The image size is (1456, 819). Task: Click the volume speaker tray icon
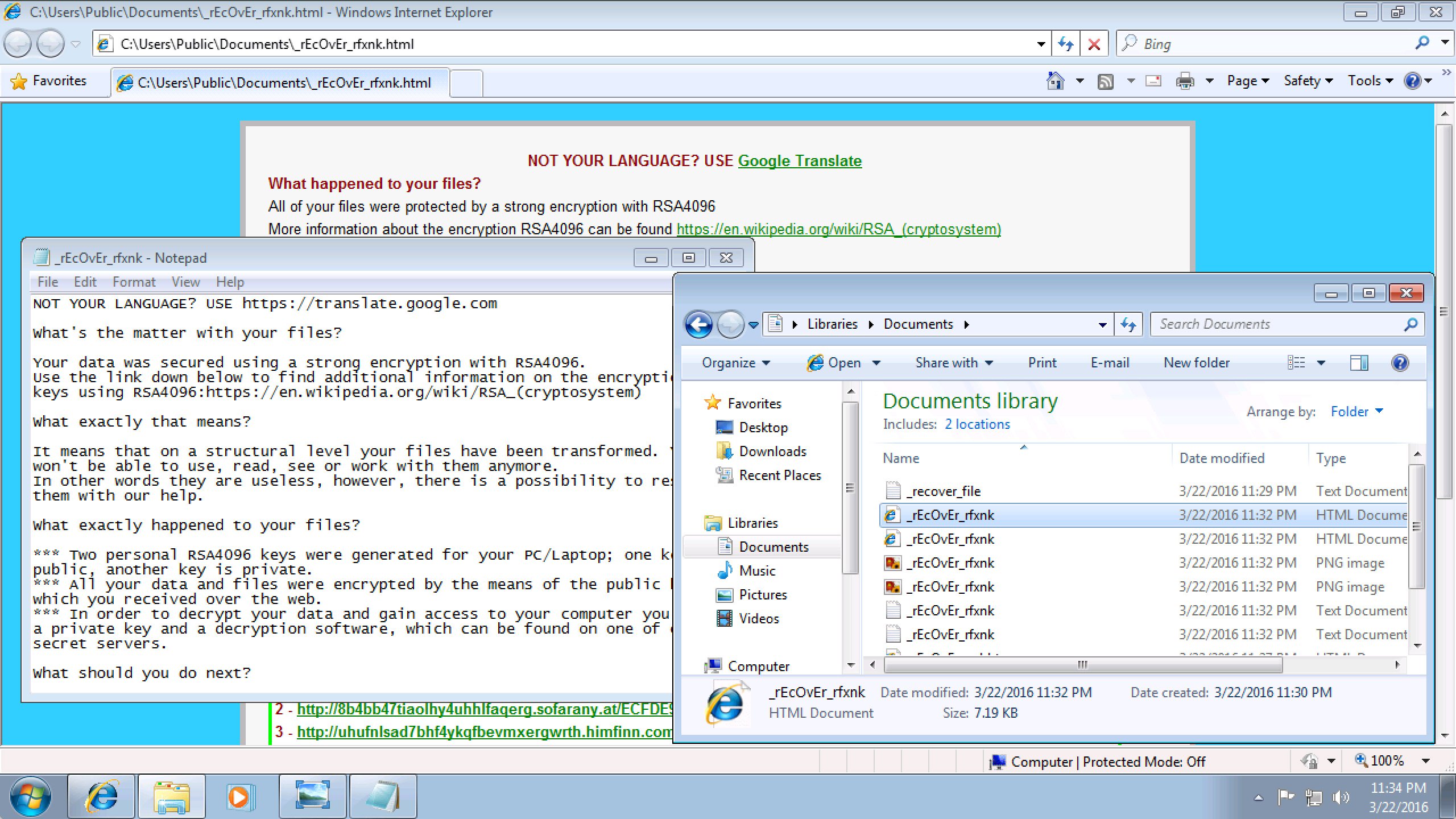(x=1341, y=797)
